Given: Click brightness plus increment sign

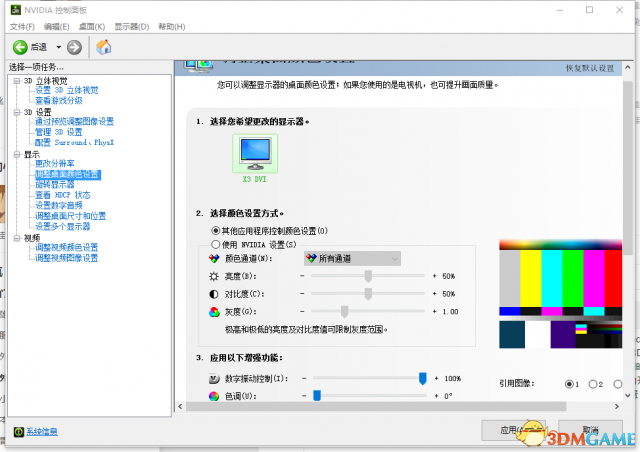Looking at the screenshot, I should [x=434, y=276].
